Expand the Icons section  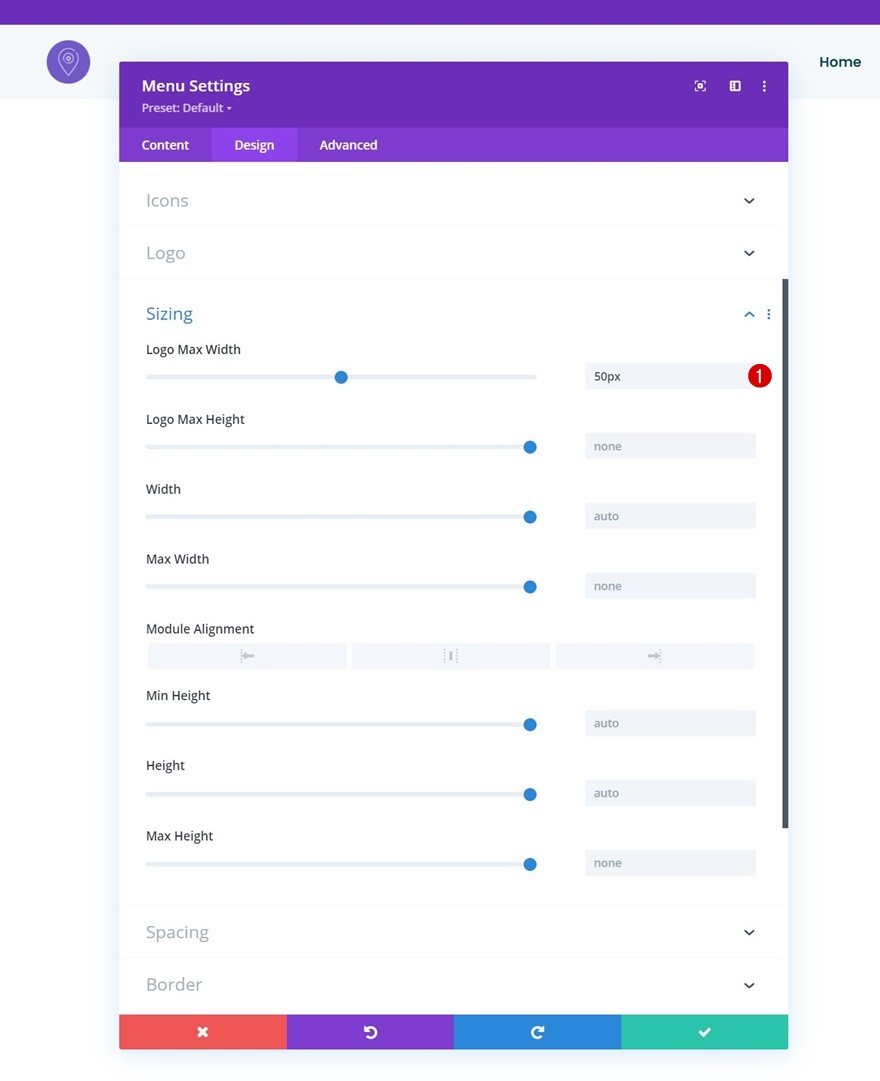coord(451,201)
